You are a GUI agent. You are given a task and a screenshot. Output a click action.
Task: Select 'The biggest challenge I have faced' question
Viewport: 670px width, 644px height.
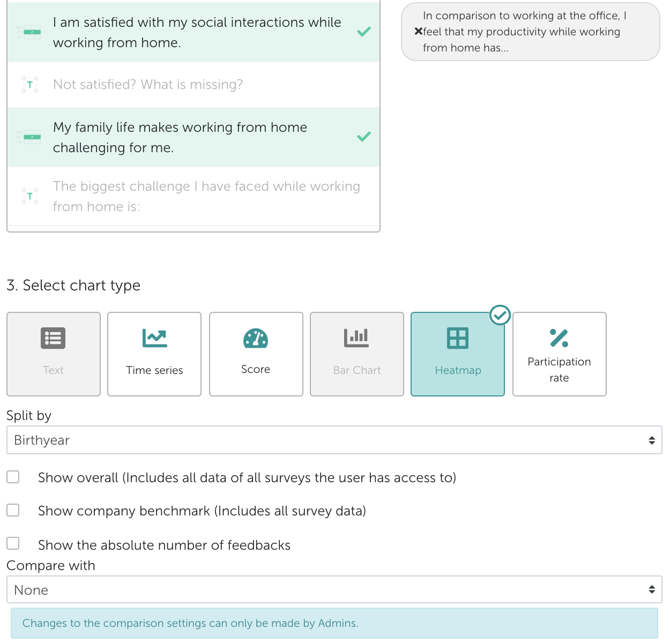pyautogui.click(x=206, y=196)
